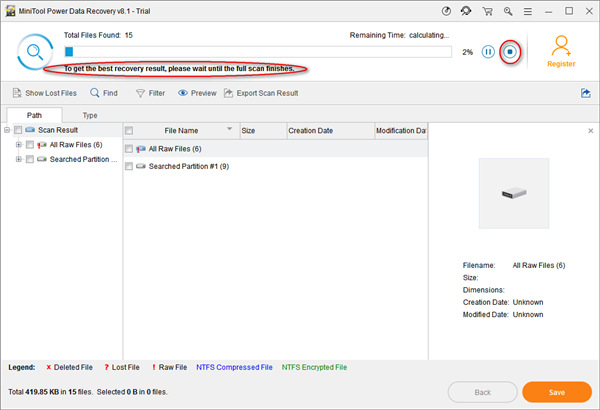Pause the running scan
The height and width of the screenshot is (410, 600).
(x=489, y=51)
